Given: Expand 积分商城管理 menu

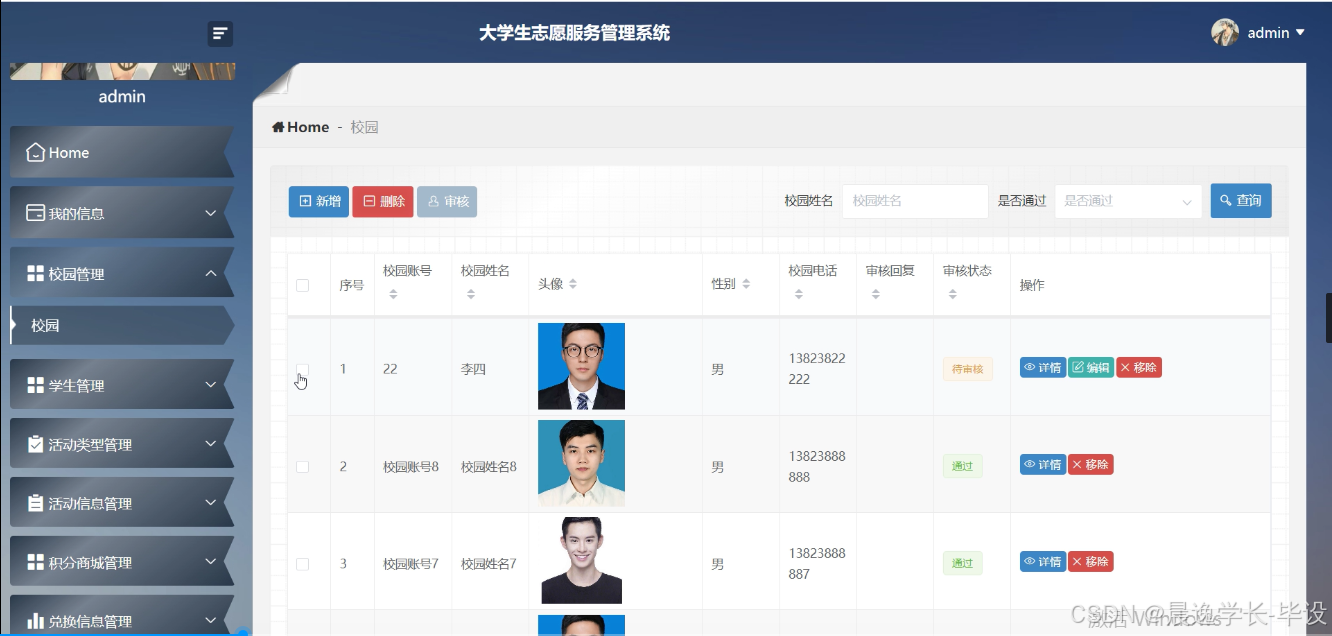Looking at the screenshot, I should click(122, 562).
